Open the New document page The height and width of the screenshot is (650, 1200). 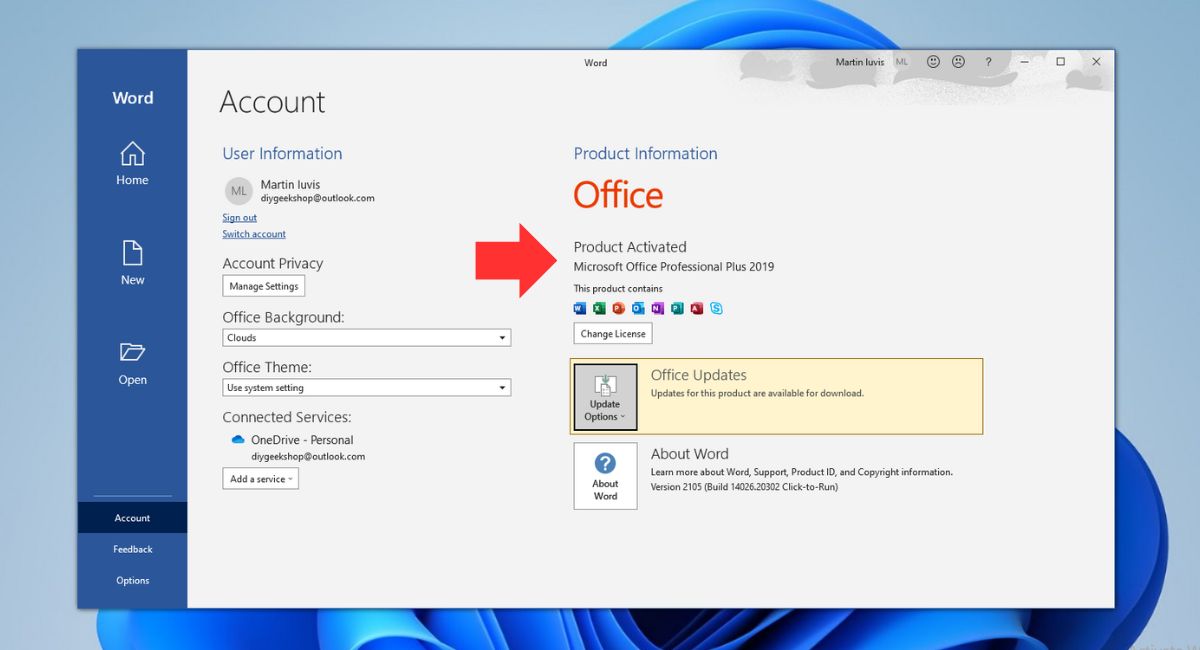(132, 253)
